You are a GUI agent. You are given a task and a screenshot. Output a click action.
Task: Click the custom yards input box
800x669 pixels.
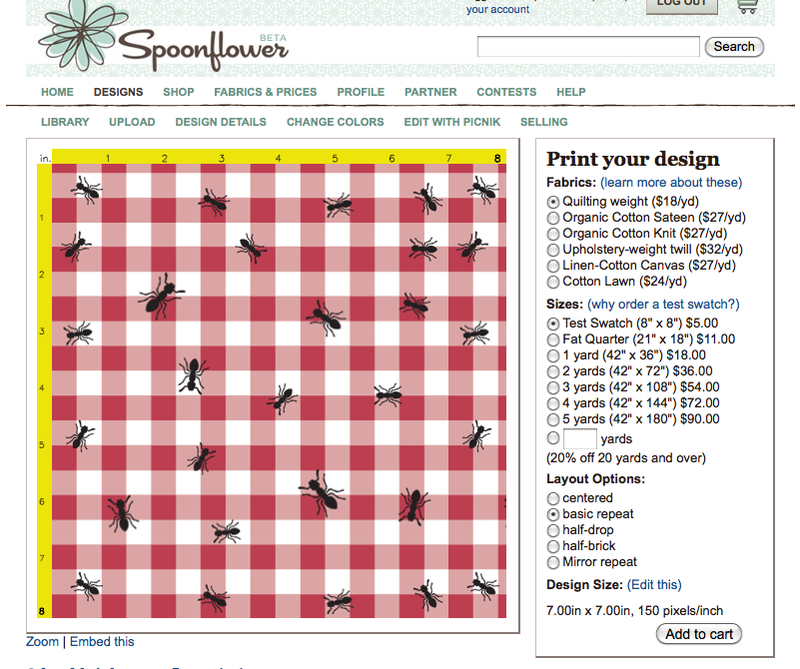580,439
